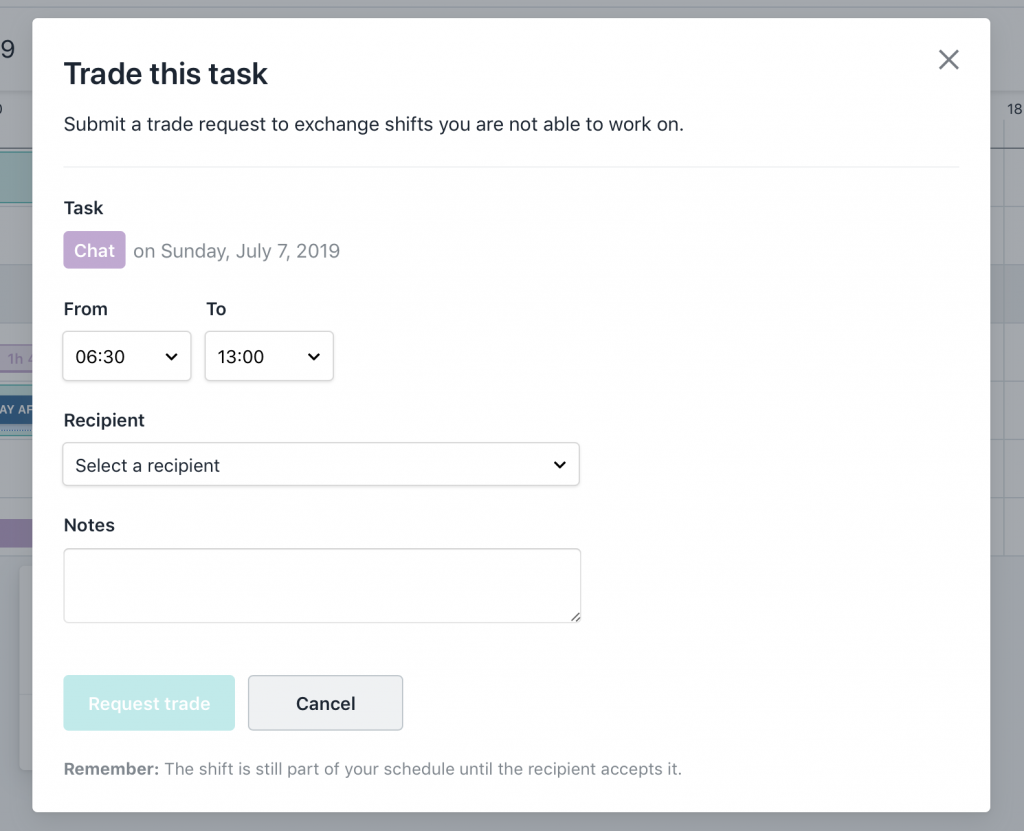Viewport: 1024px width, 831px height.
Task: Click the Notes field label
Action: (x=89, y=526)
